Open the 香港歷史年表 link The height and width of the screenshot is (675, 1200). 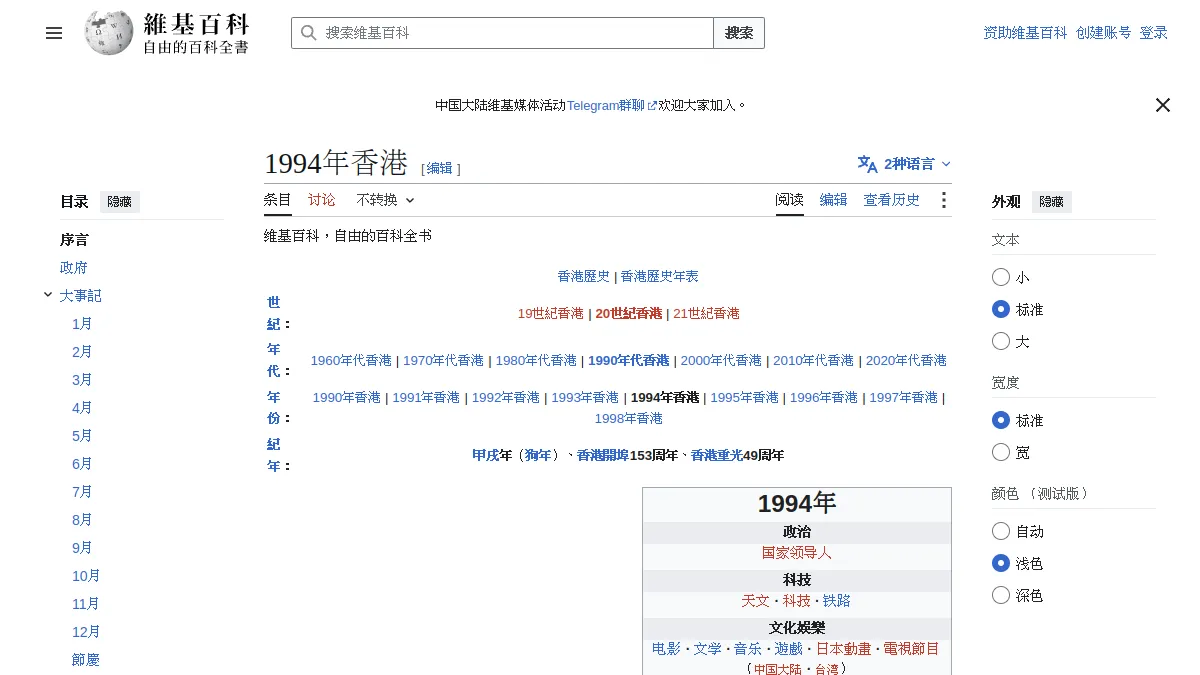pos(660,277)
